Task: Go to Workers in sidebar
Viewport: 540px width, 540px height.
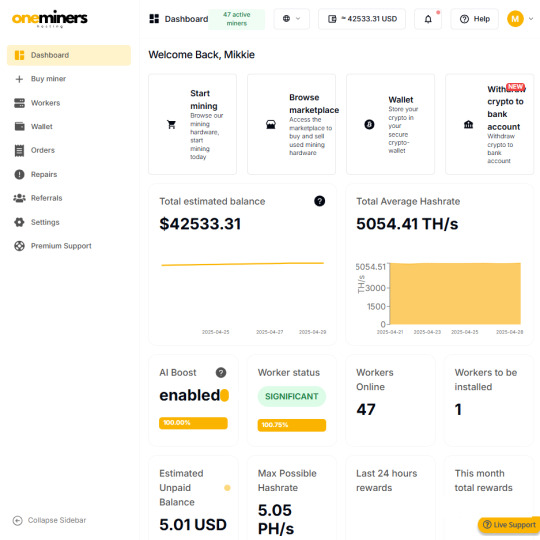Action: click(69, 103)
